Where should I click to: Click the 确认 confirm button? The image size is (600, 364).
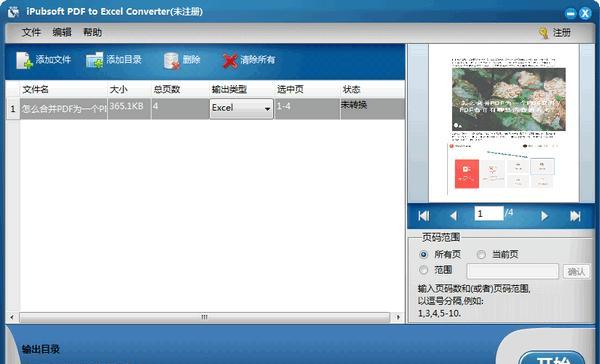coord(576,271)
